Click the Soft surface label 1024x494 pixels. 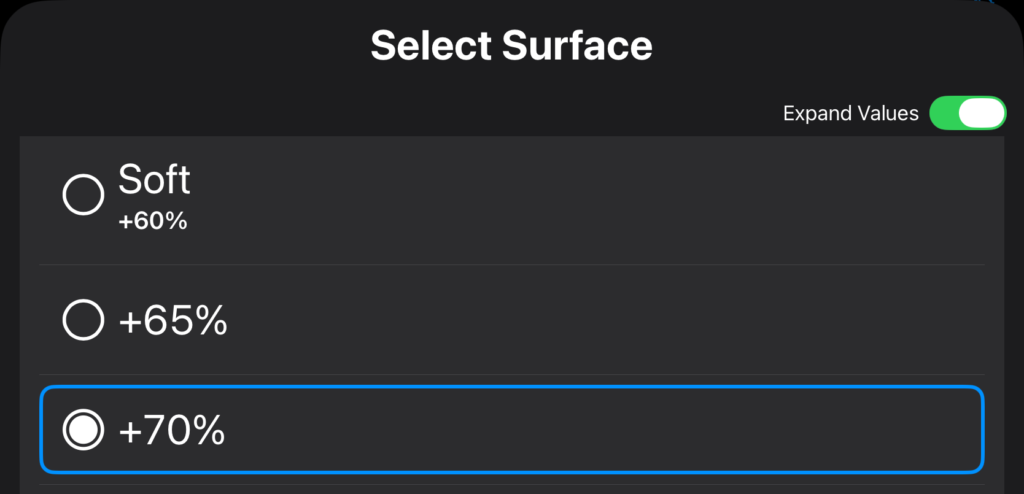154,181
